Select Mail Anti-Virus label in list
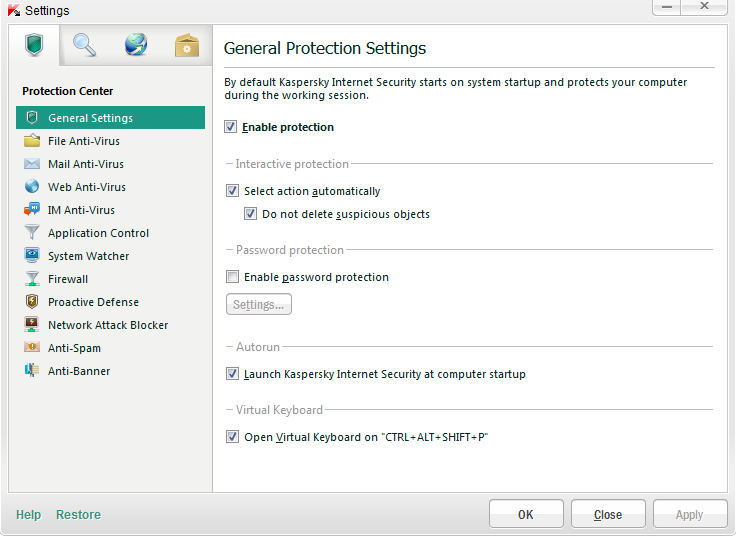The width and height of the screenshot is (736, 536). tap(86, 164)
